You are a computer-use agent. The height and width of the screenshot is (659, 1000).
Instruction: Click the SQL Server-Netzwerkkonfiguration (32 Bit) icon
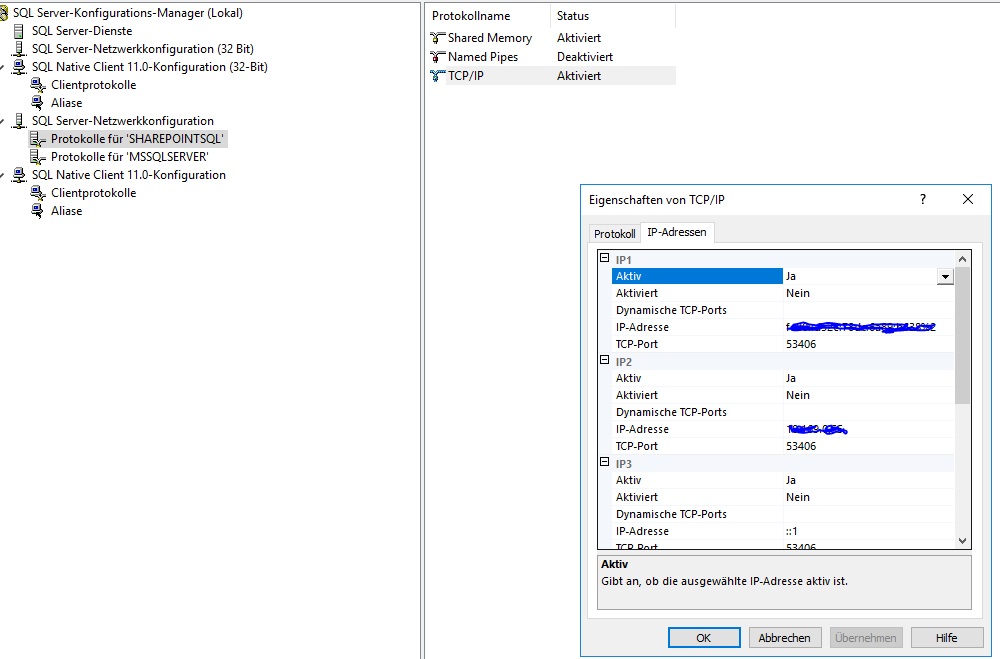click(19, 48)
